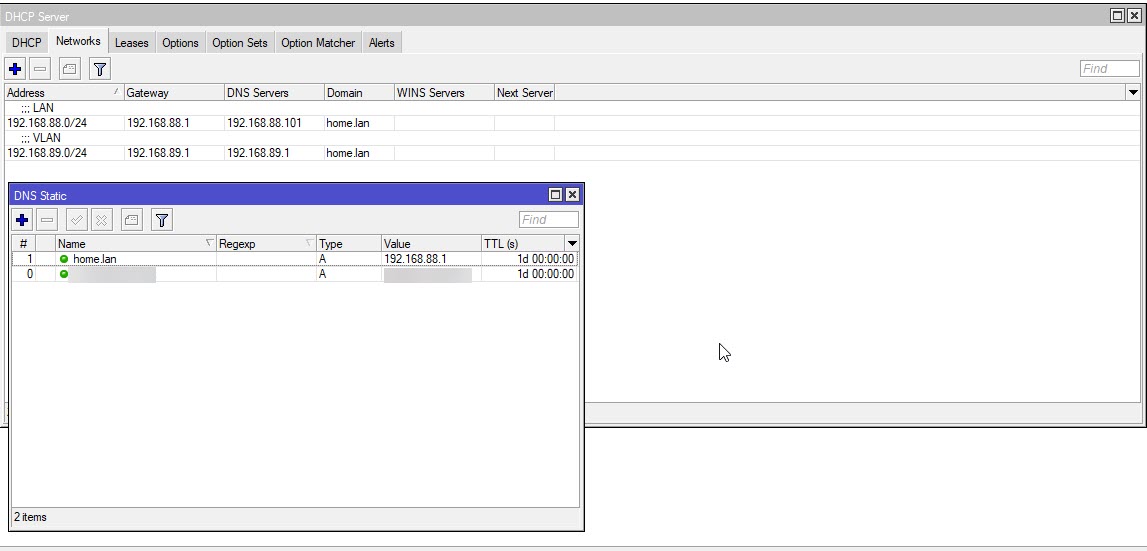Close the DNS Static window
The width and height of the screenshot is (1147, 551).
pyautogui.click(x=572, y=195)
